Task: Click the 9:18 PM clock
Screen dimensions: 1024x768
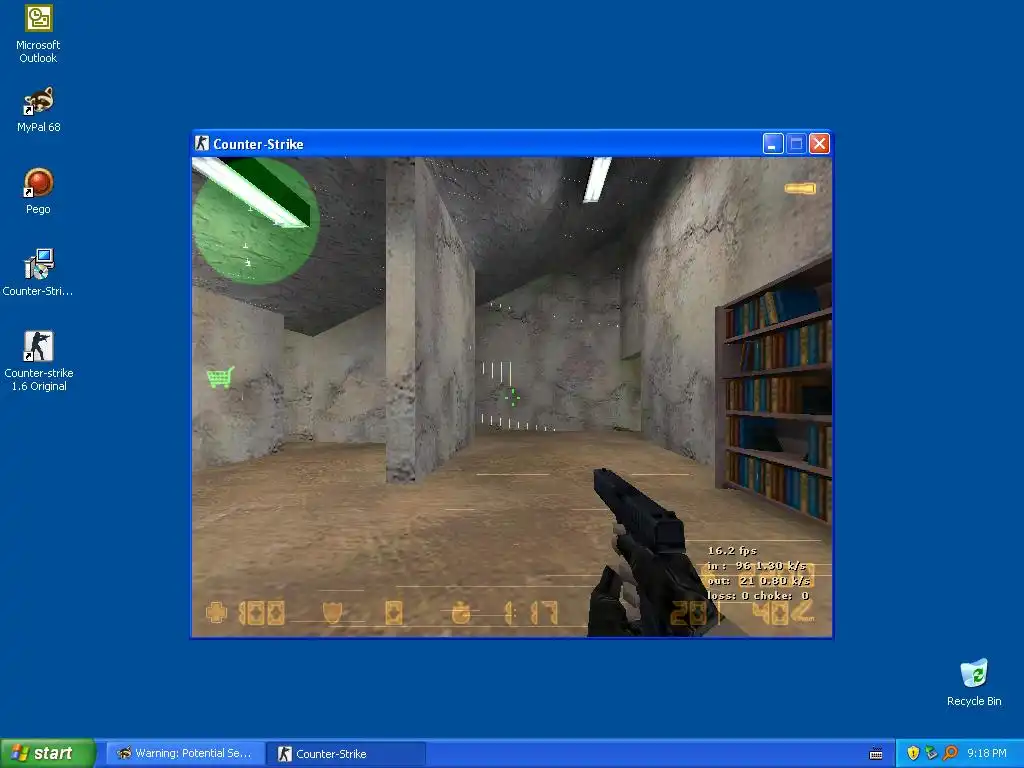Action: (987, 753)
